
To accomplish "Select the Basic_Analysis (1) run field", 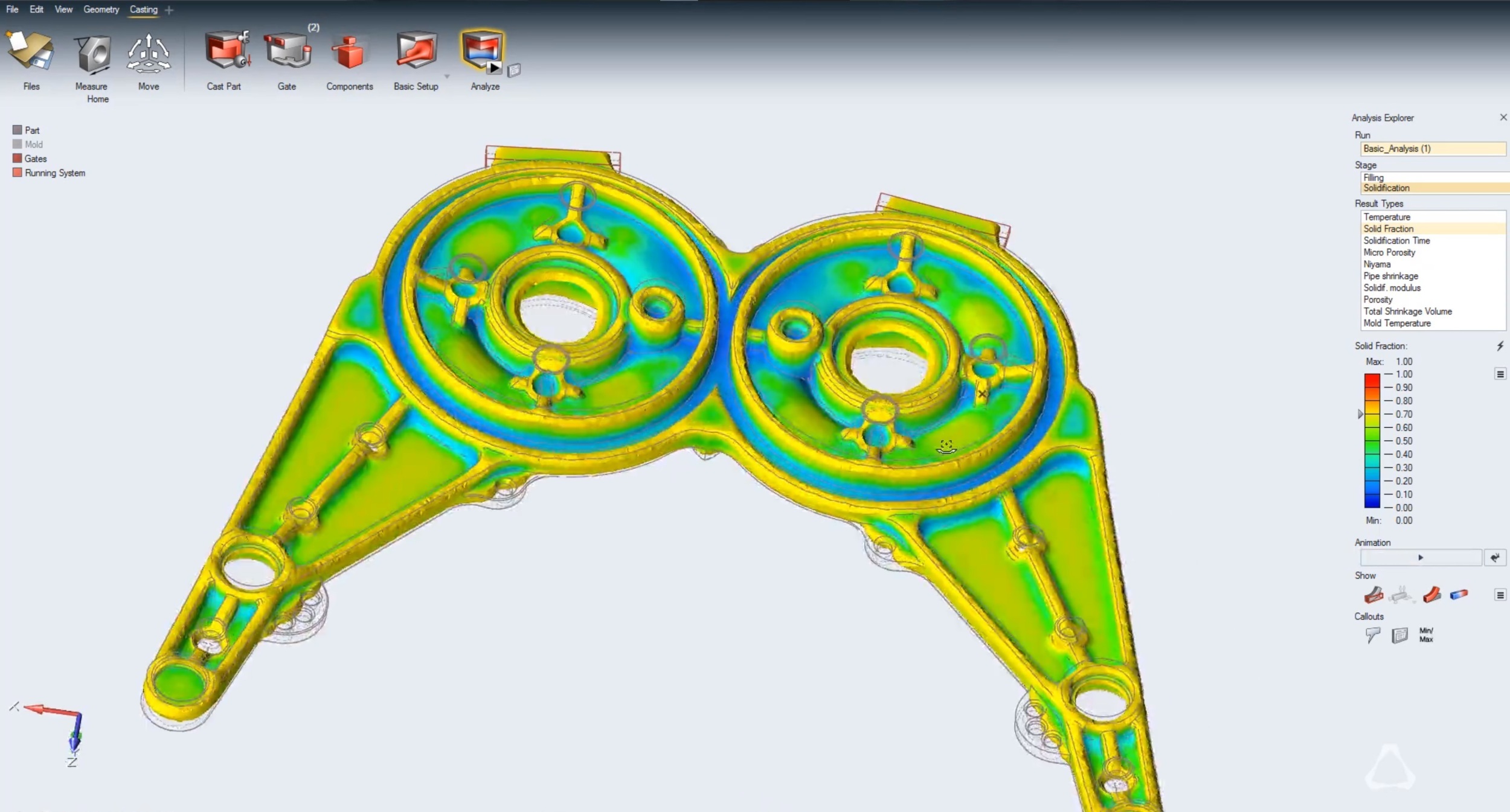I will click(x=1433, y=149).
